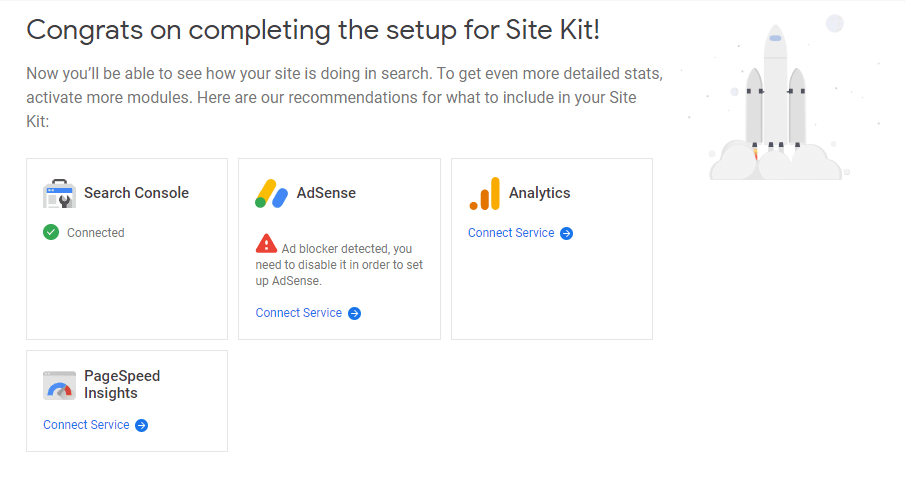
Task: Select the Search Console heading
Action: [136, 193]
